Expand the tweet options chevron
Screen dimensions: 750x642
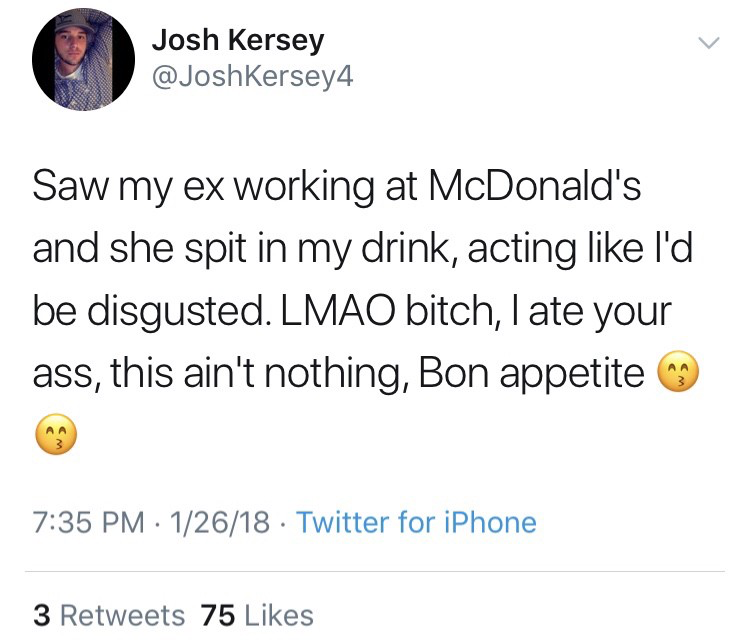(708, 43)
